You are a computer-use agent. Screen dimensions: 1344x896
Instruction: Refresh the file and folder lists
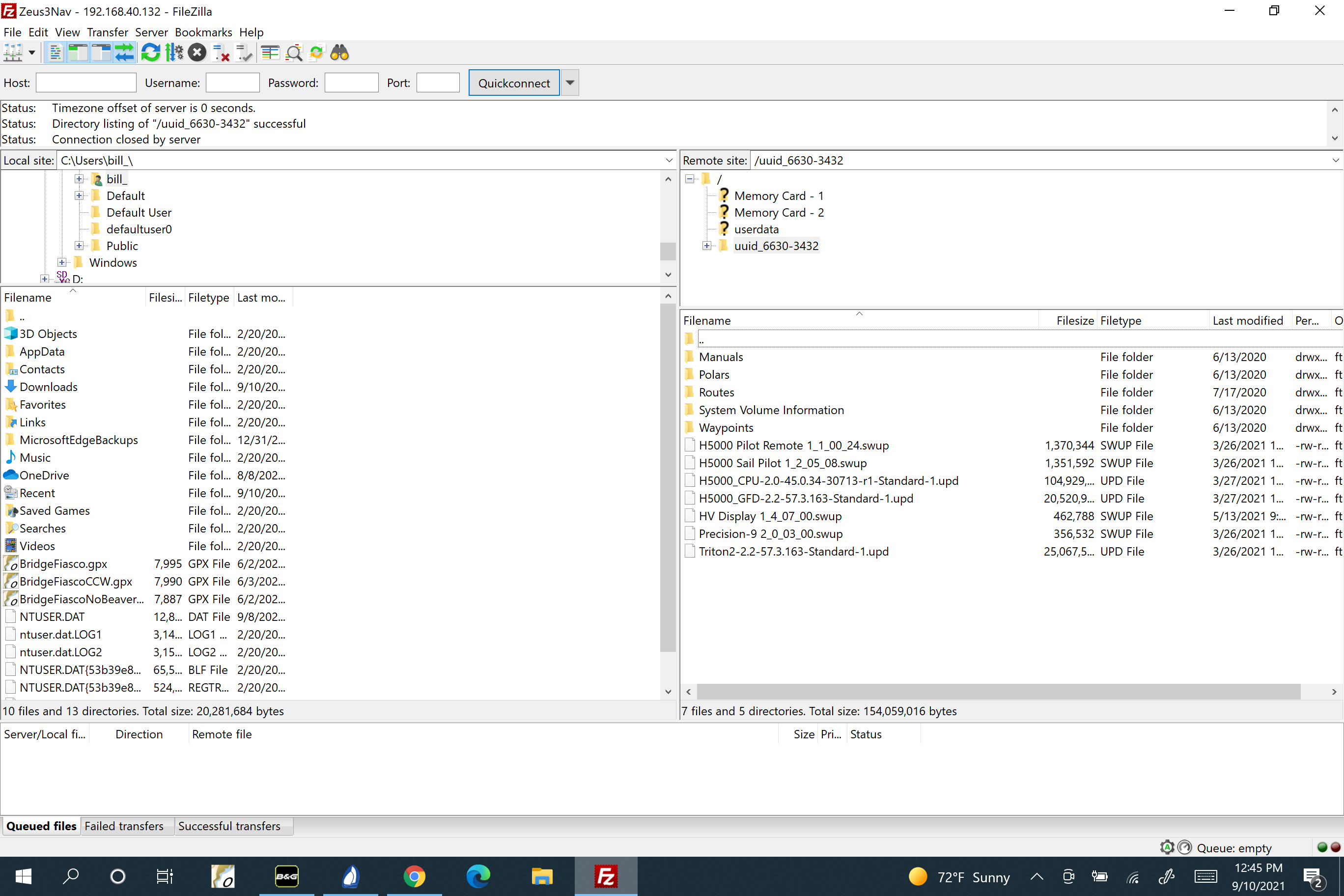150,53
